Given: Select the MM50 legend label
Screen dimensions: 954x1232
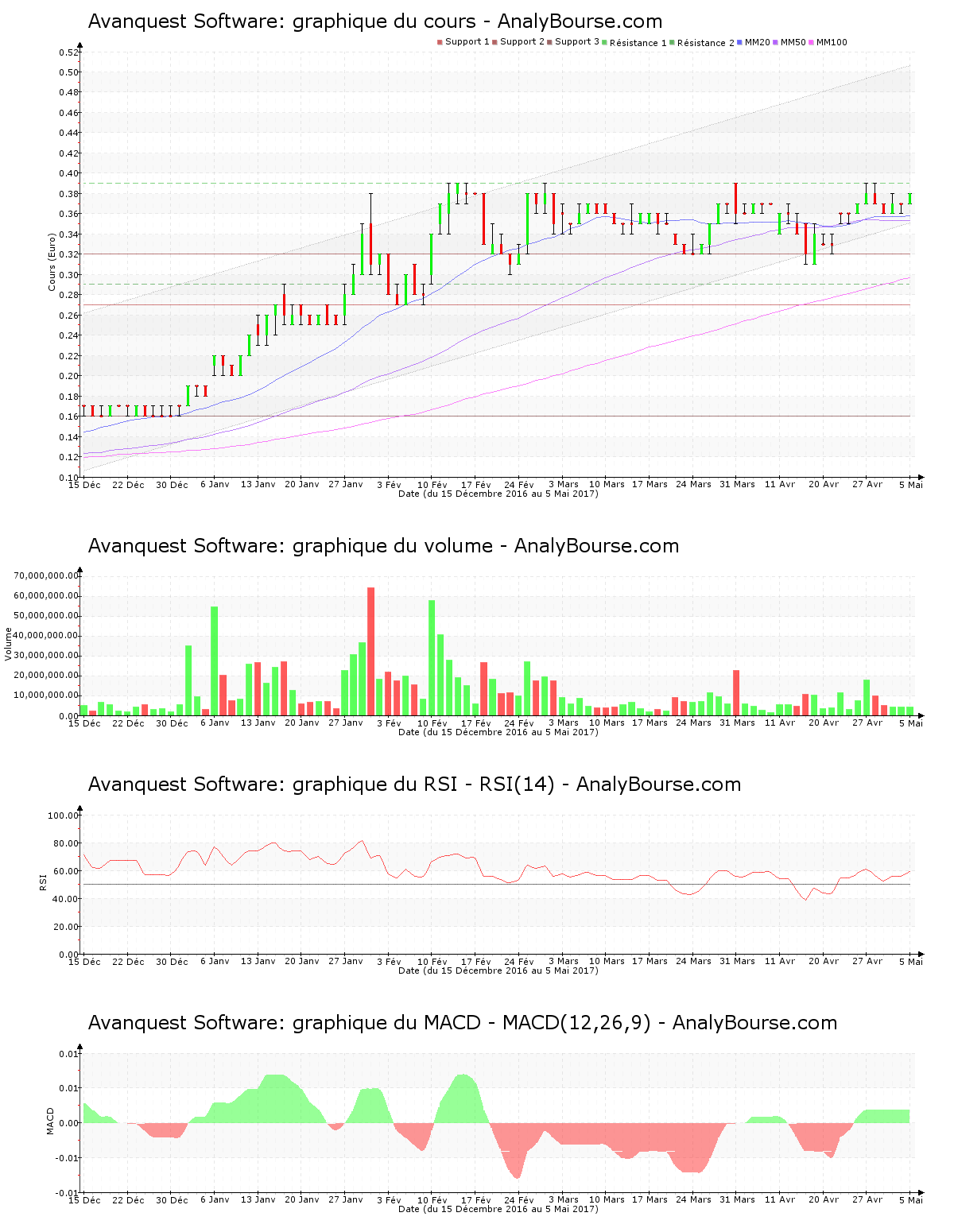Looking at the screenshot, I should [793, 42].
